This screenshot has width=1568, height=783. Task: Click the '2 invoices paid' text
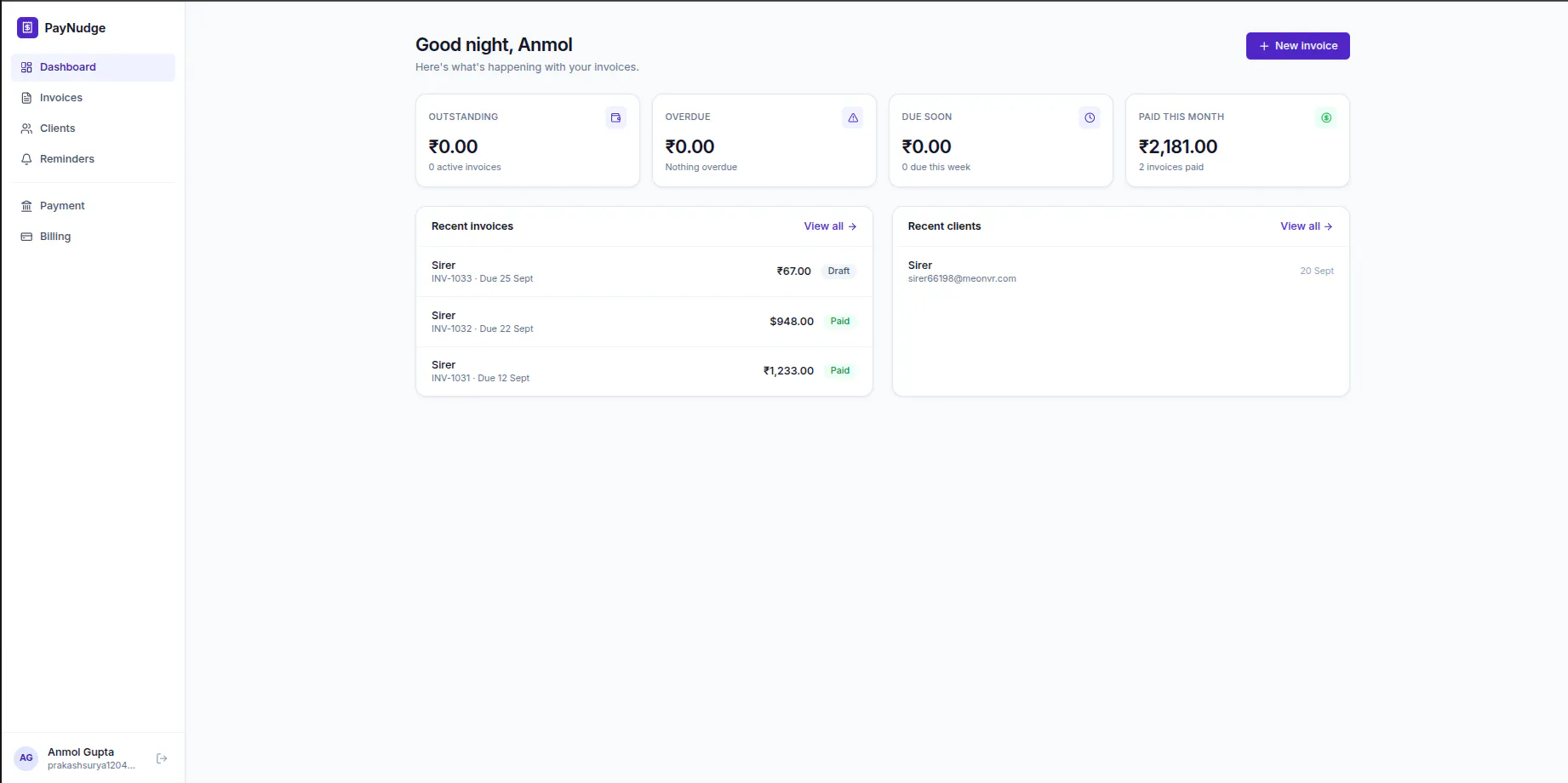(x=1171, y=168)
